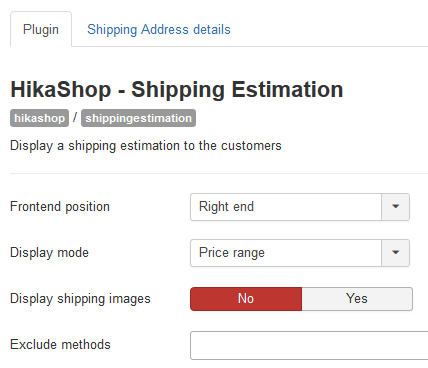Open the Price range display mode dropdown
This screenshot has width=428, height=368.
coord(300,253)
